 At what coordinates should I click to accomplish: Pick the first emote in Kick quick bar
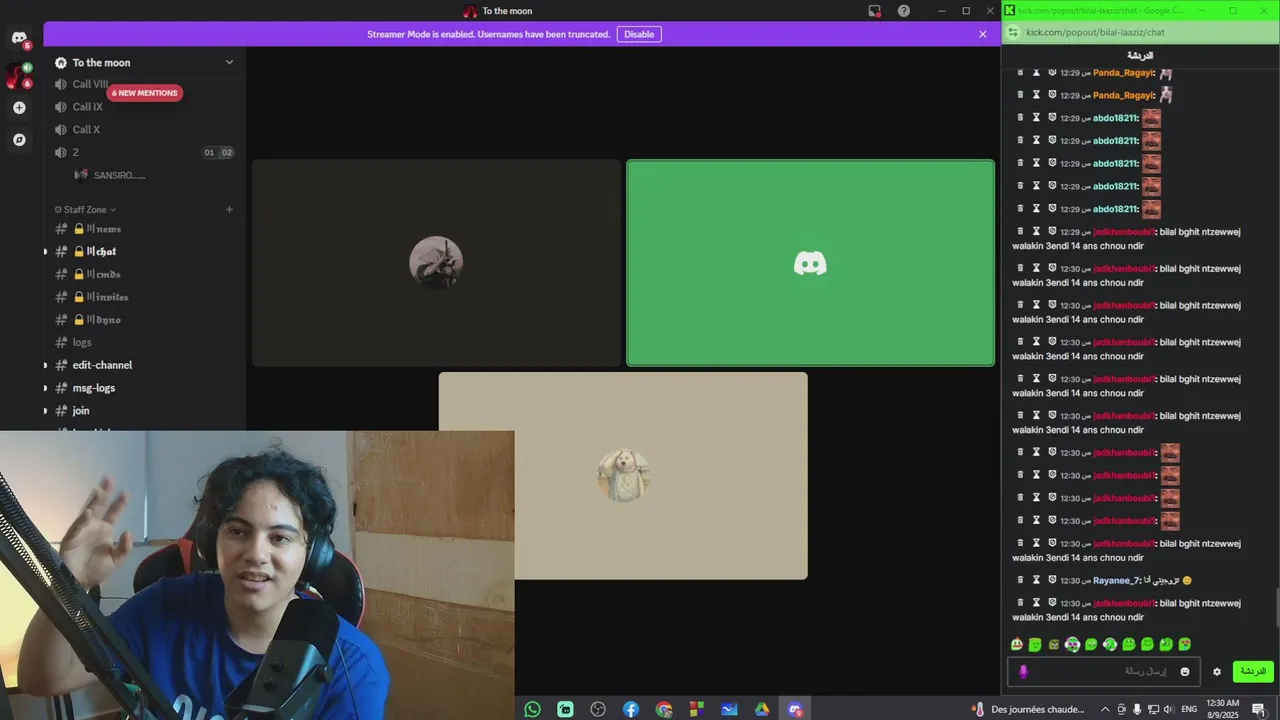pyautogui.click(x=1017, y=644)
